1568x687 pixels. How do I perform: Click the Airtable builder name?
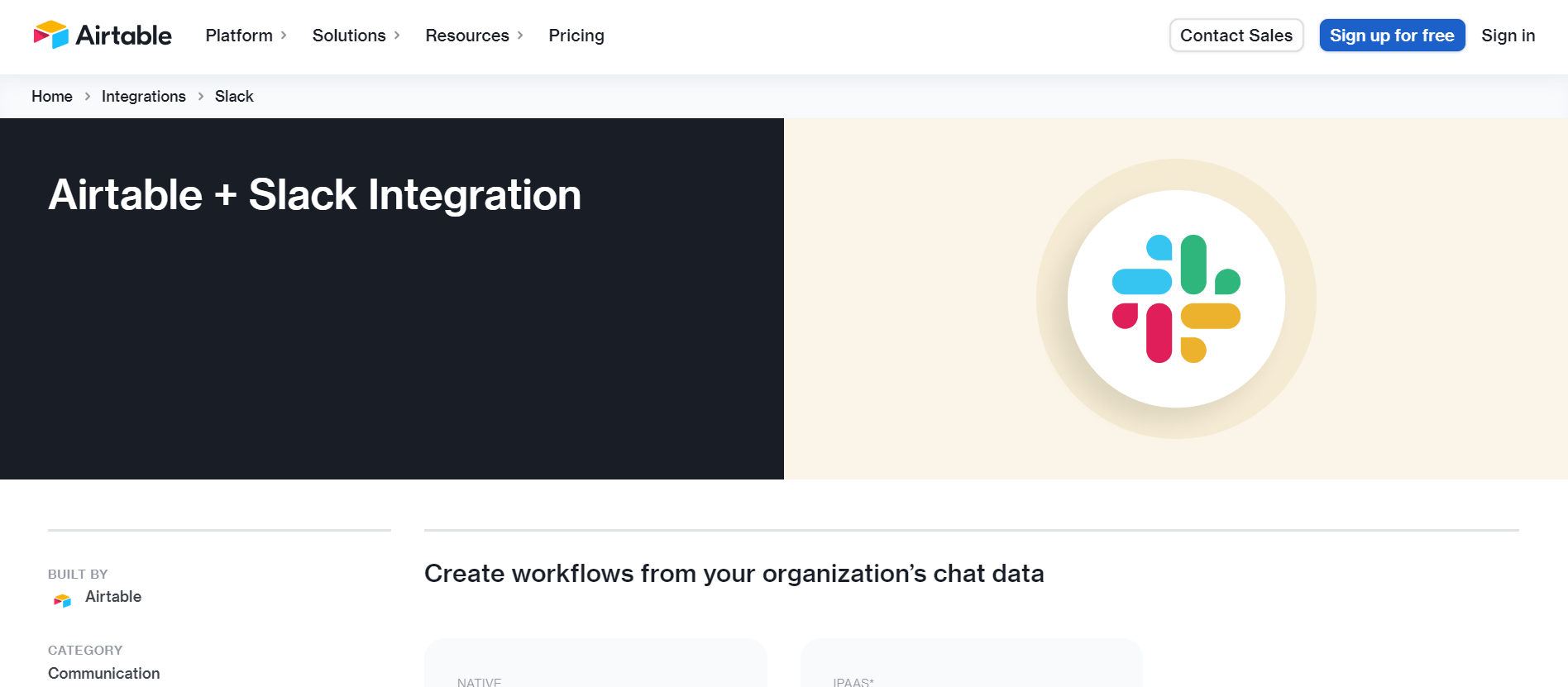point(113,597)
